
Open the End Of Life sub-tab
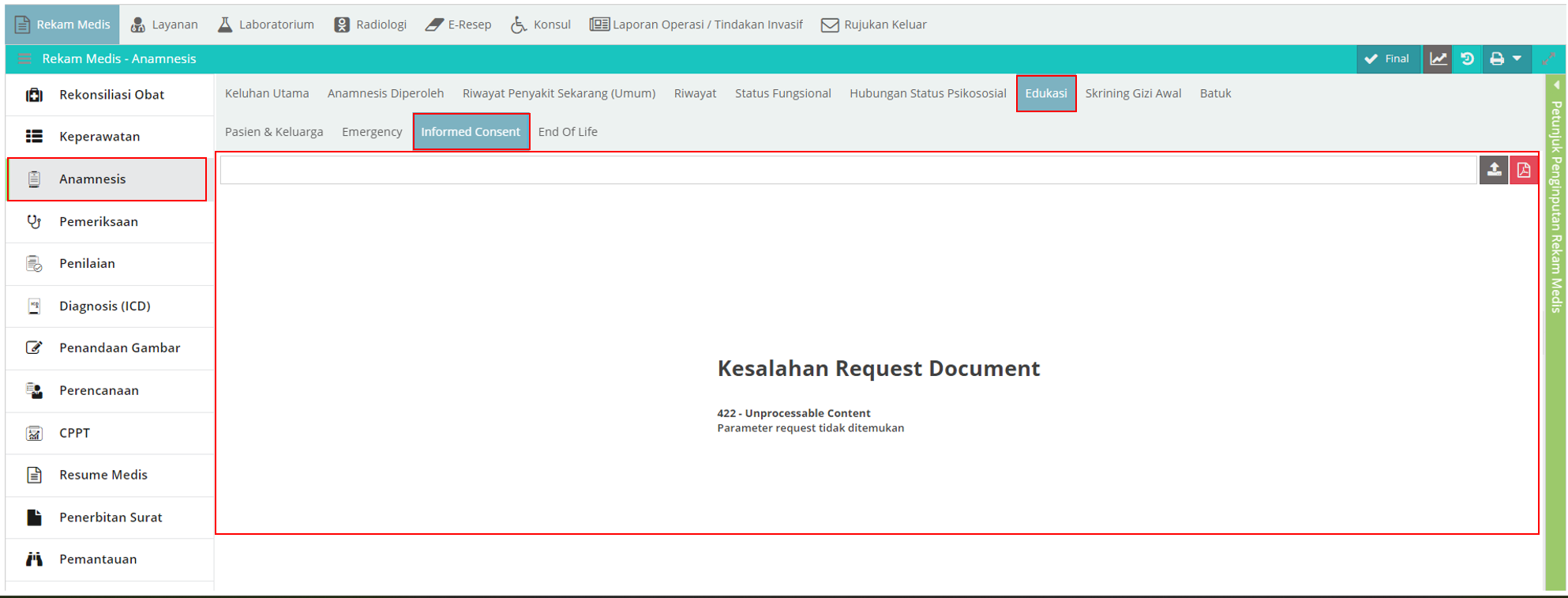[568, 132]
